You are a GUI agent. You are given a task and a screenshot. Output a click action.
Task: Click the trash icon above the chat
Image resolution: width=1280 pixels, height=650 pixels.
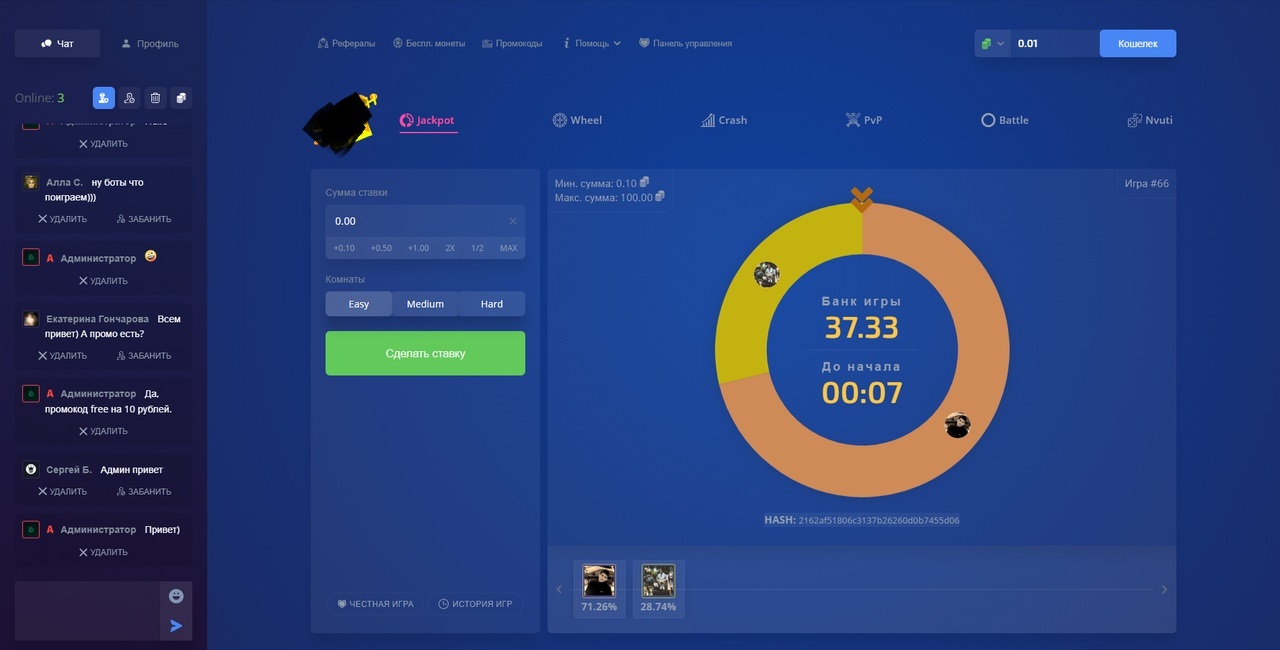coord(155,98)
